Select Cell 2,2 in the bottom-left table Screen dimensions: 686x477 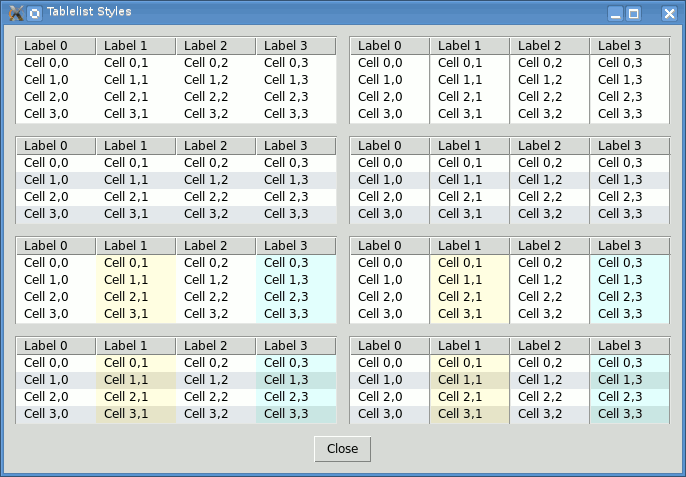(x=206, y=397)
